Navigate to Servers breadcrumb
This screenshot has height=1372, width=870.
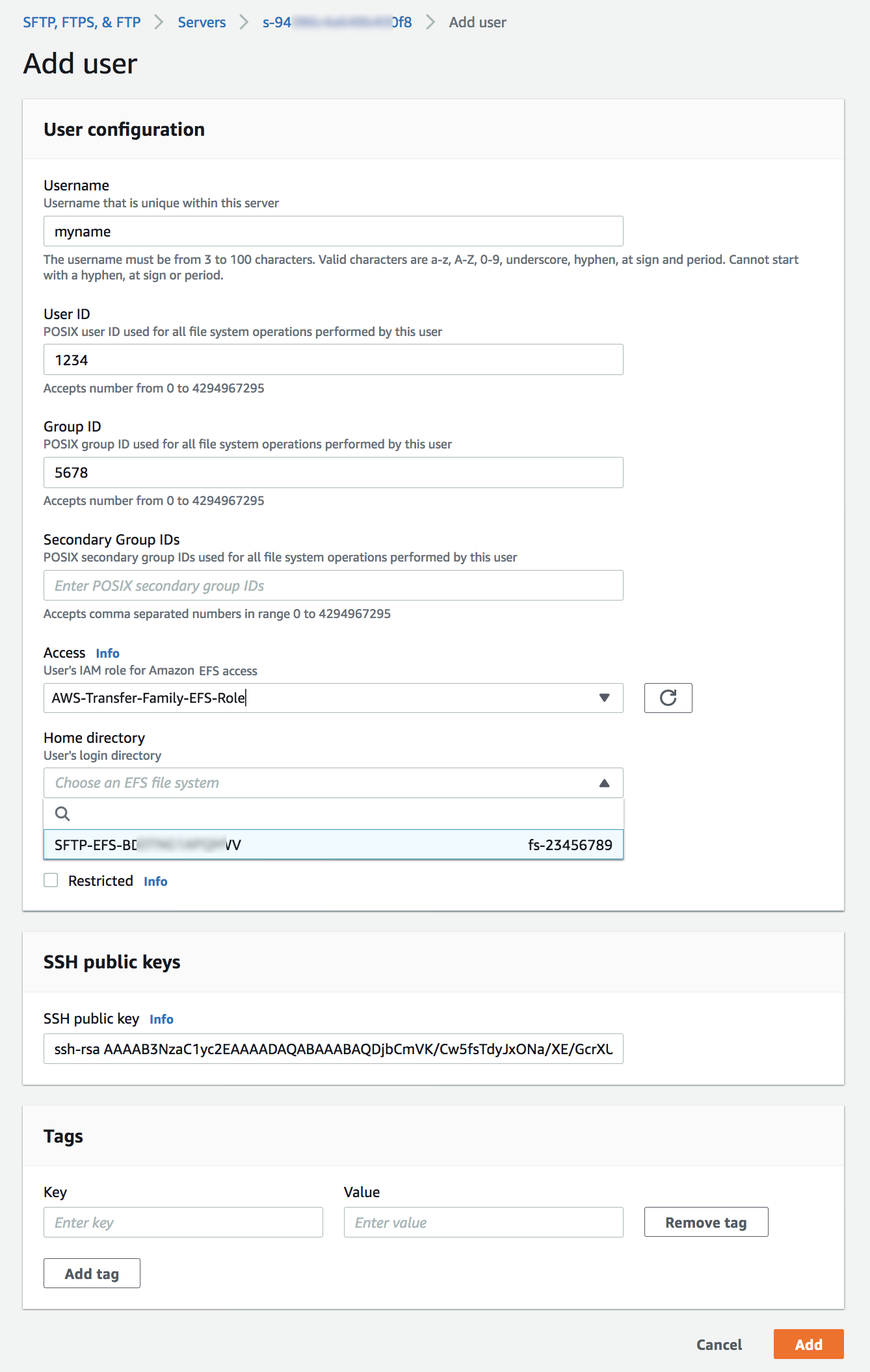tap(202, 22)
